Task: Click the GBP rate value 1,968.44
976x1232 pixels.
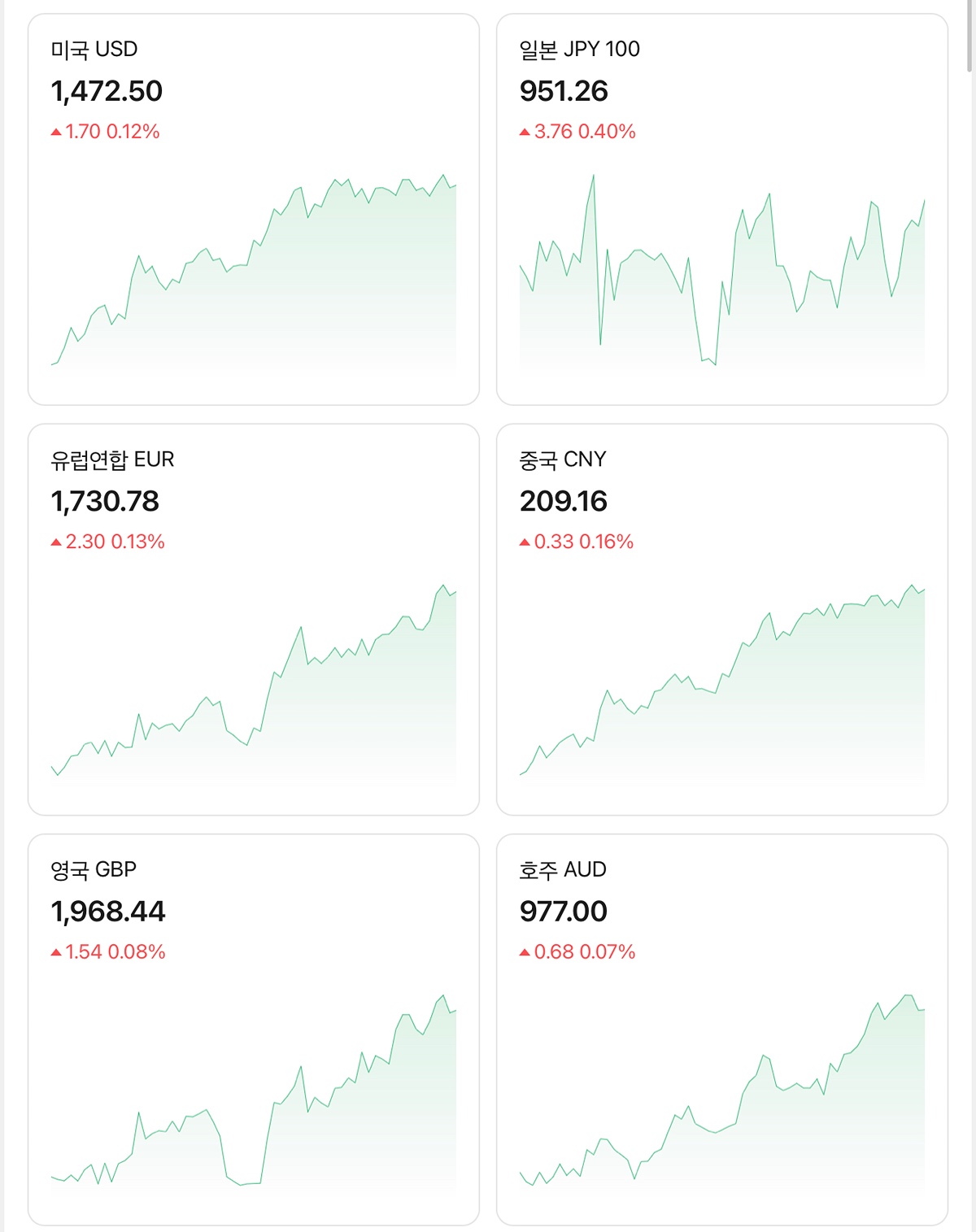Action: [x=108, y=912]
